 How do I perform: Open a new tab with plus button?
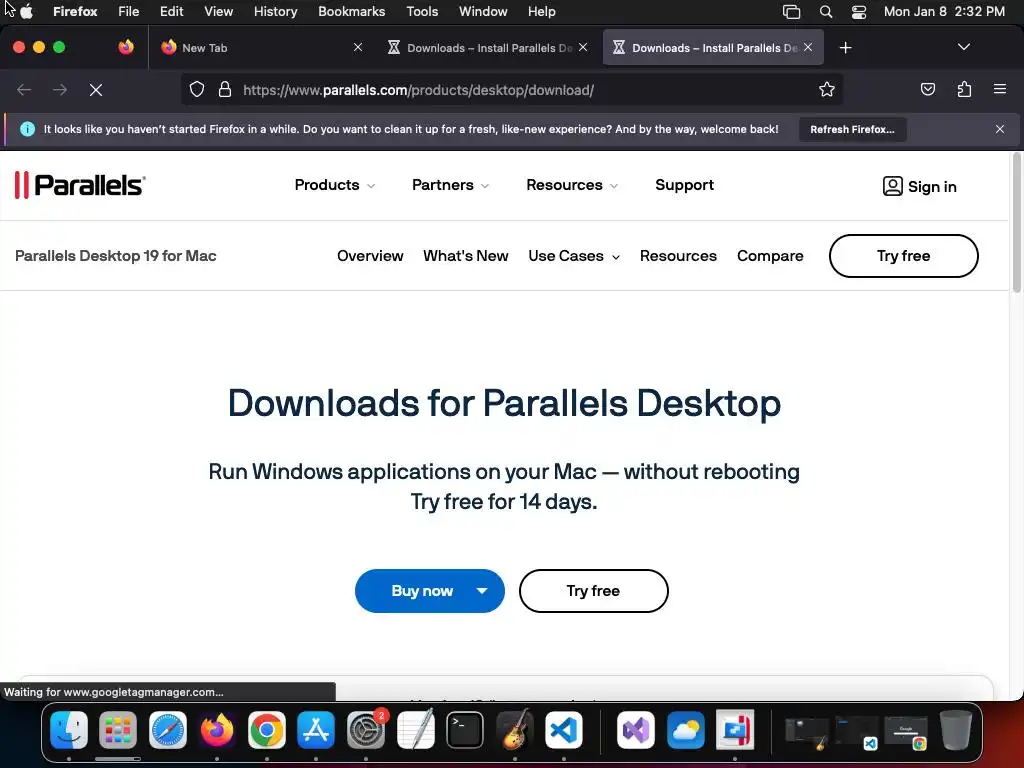(846, 48)
